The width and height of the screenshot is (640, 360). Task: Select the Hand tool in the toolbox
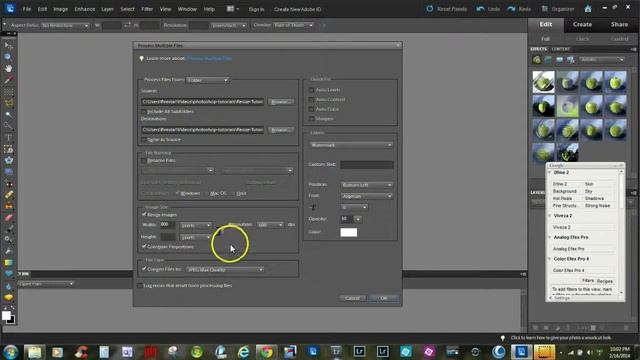(8, 68)
